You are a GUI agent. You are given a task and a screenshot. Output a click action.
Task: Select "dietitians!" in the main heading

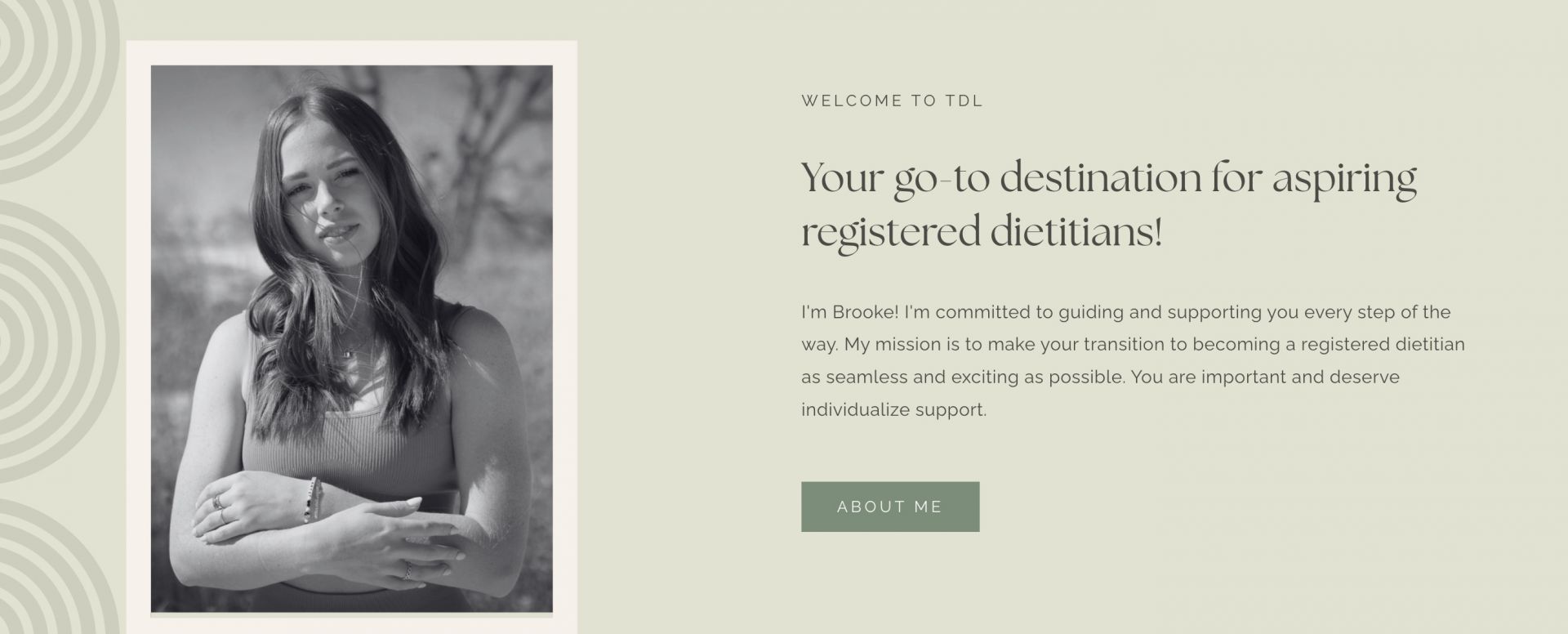[x=1076, y=231]
